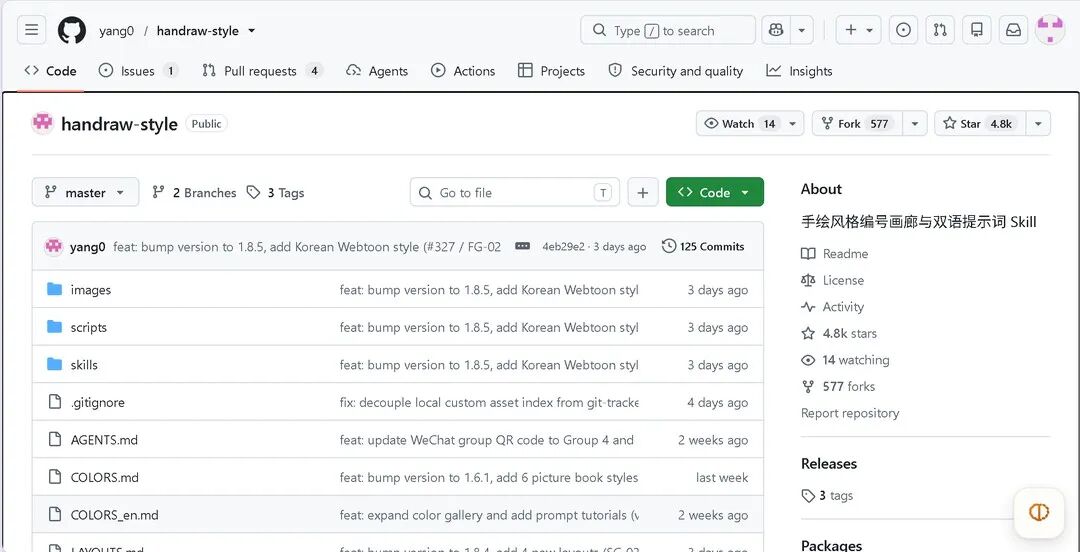
Task: Open the COLORS_en.md file
Action: click(114, 515)
